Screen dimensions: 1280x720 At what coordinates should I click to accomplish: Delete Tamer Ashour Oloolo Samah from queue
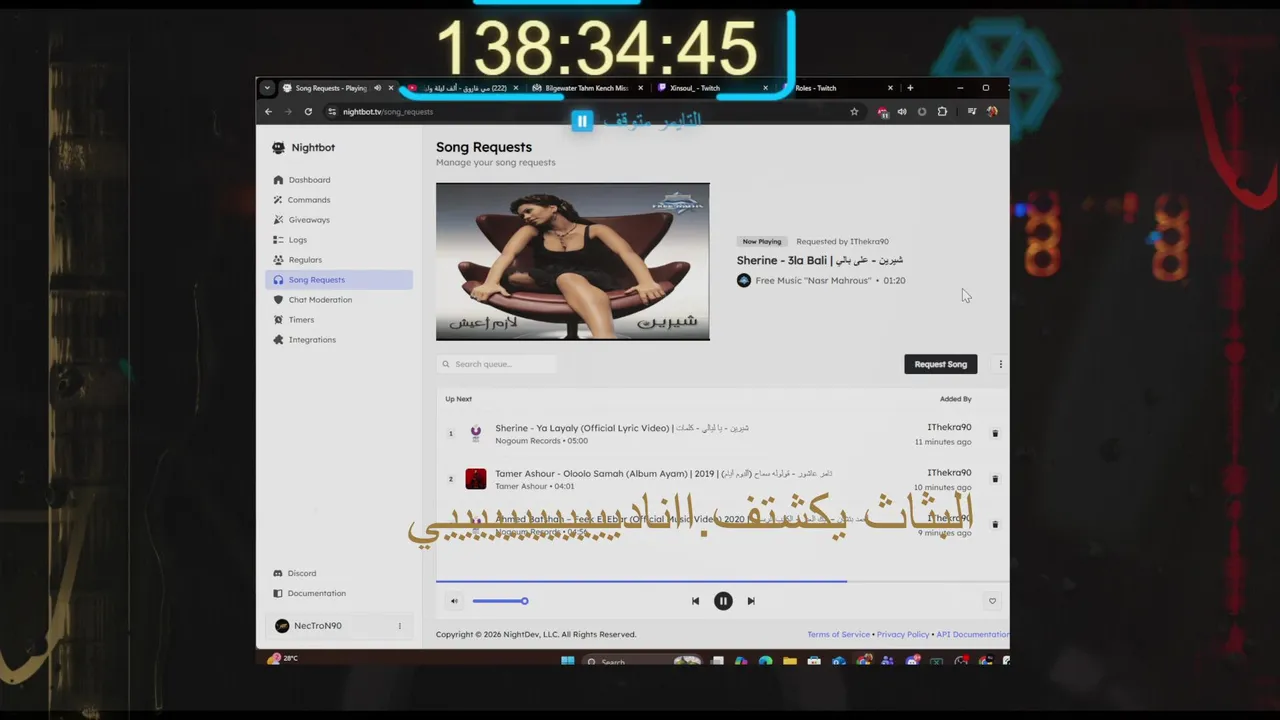pyautogui.click(x=994, y=479)
